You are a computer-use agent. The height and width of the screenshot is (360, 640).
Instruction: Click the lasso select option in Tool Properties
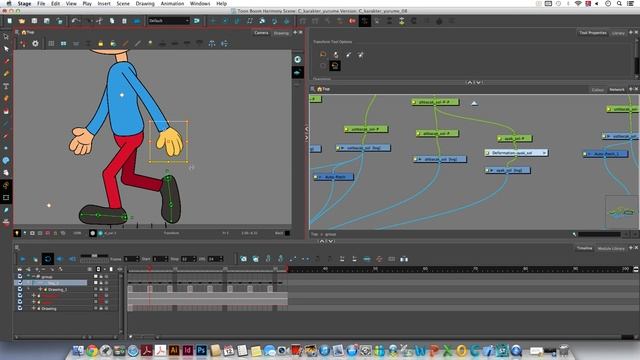(x=323, y=54)
